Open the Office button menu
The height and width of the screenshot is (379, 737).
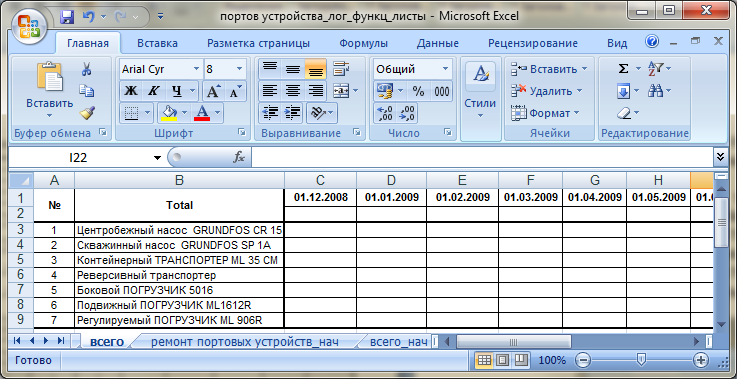[x=29, y=26]
